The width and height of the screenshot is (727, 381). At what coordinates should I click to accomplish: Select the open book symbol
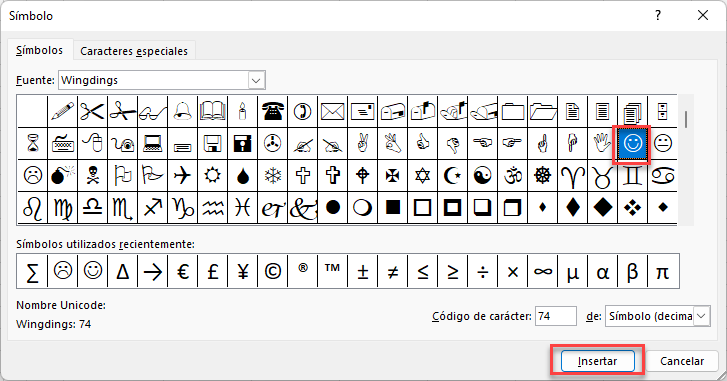[x=212, y=112]
